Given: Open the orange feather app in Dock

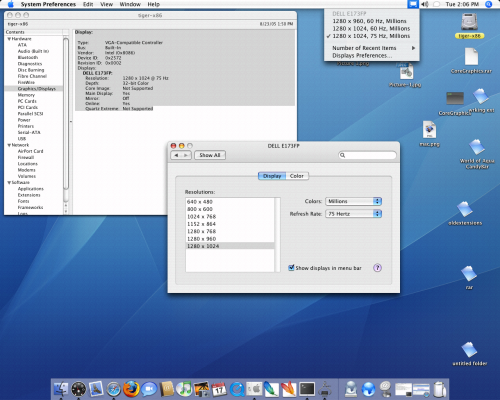Looking at the screenshot, I should [289, 389].
